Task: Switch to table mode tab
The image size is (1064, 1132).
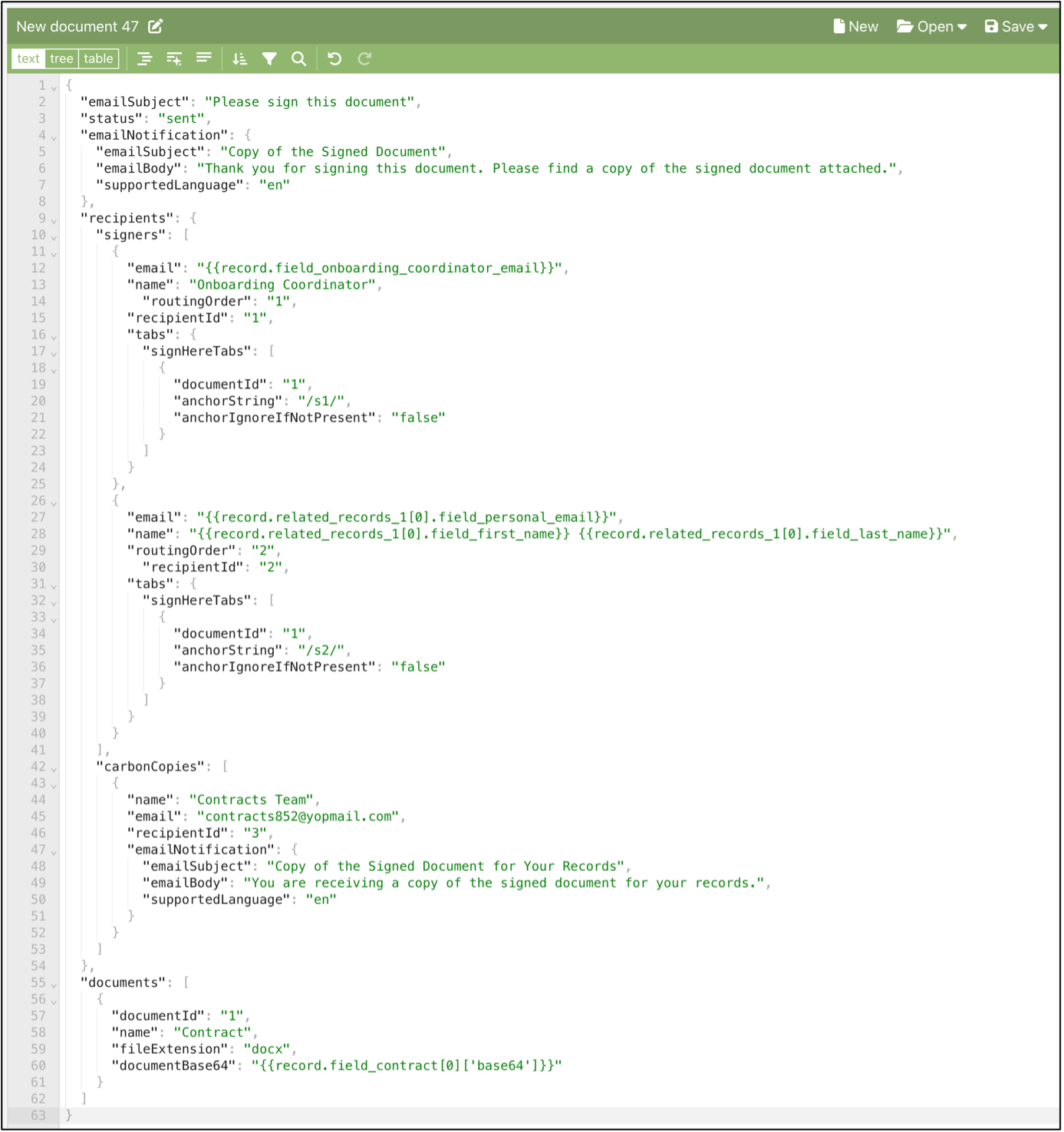Action: tap(98, 58)
